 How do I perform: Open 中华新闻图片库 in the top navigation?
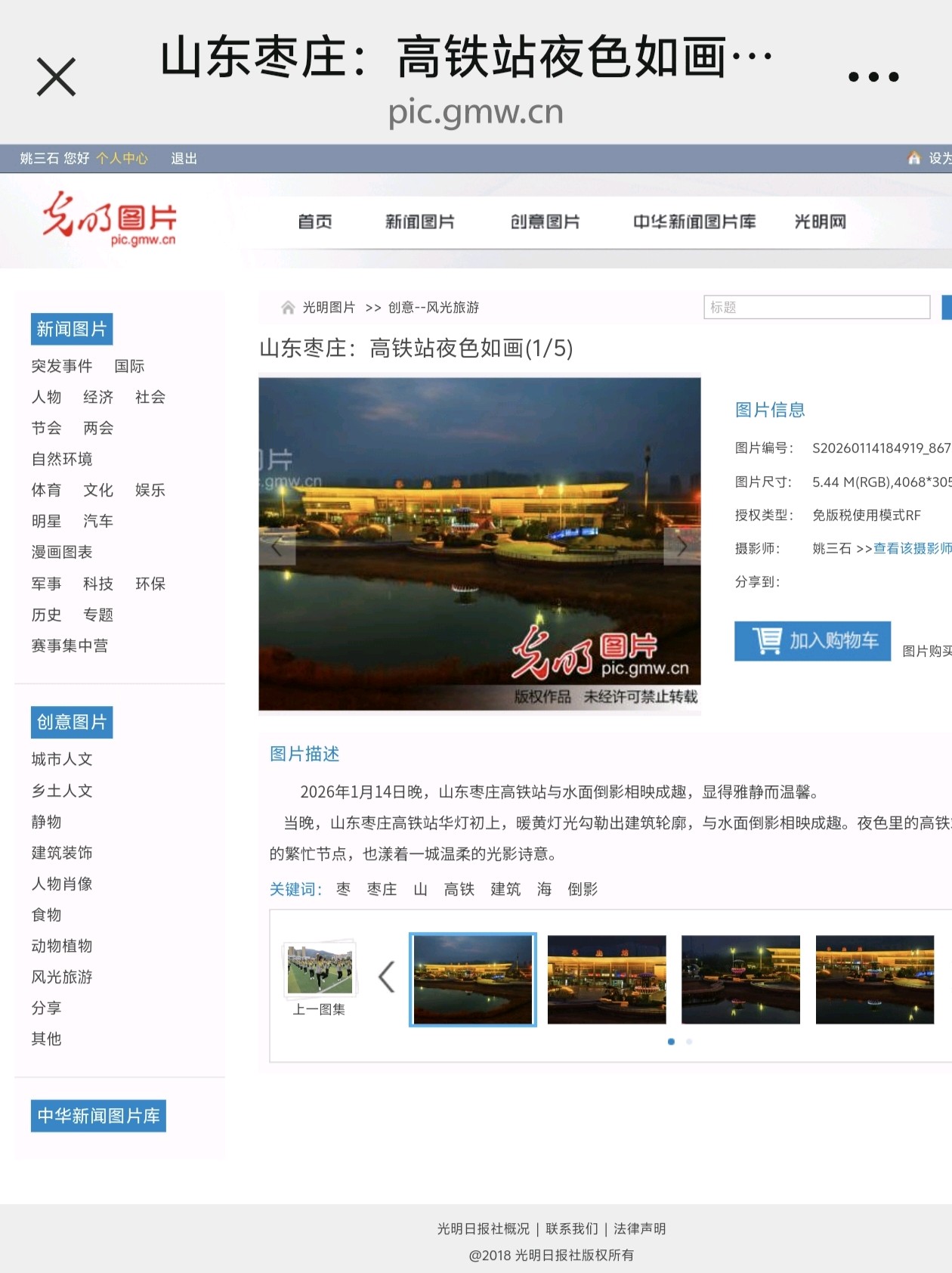click(x=694, y=221)
